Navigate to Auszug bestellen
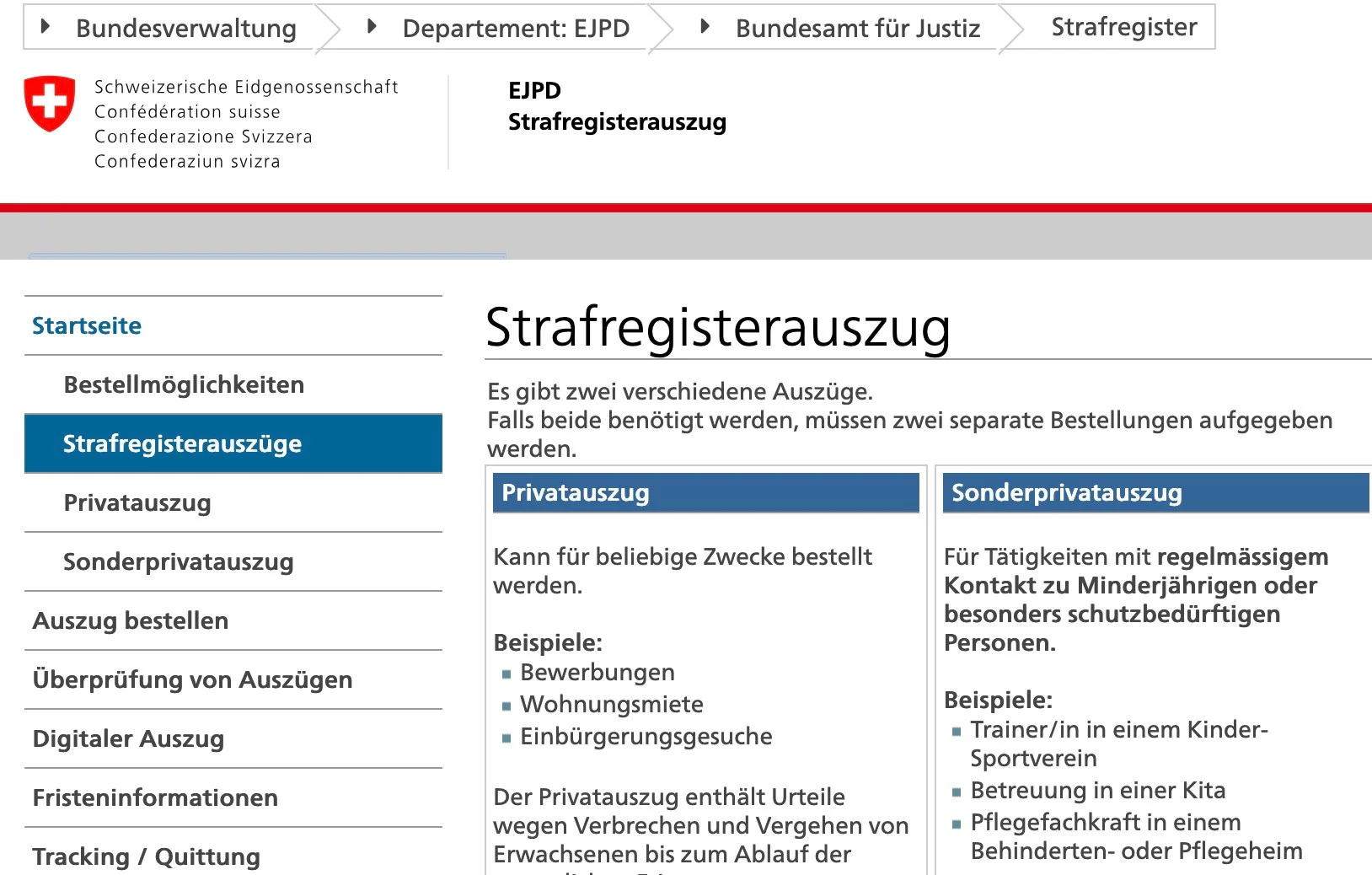 pos(233,620)
